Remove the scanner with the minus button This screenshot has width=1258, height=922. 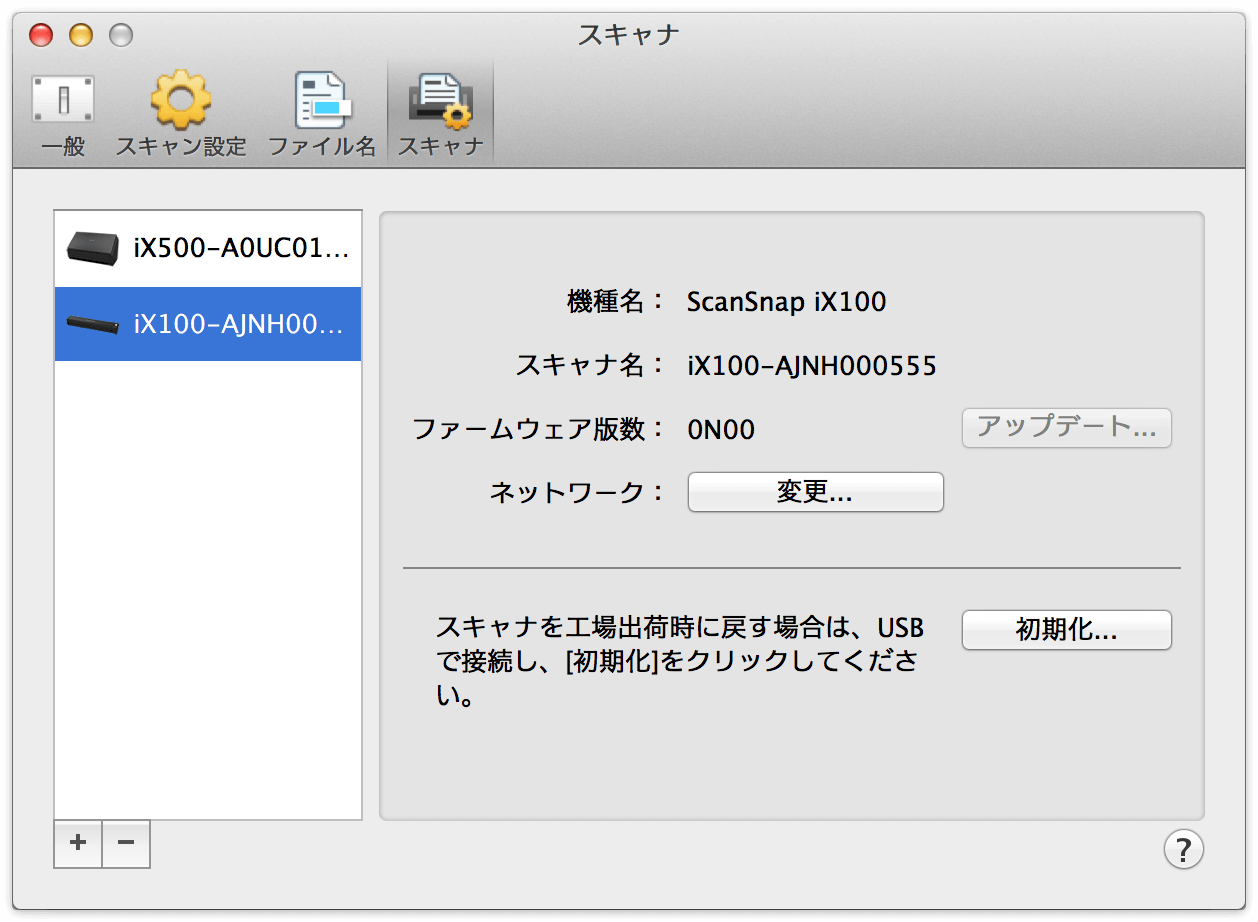click(x=126, y=844)
